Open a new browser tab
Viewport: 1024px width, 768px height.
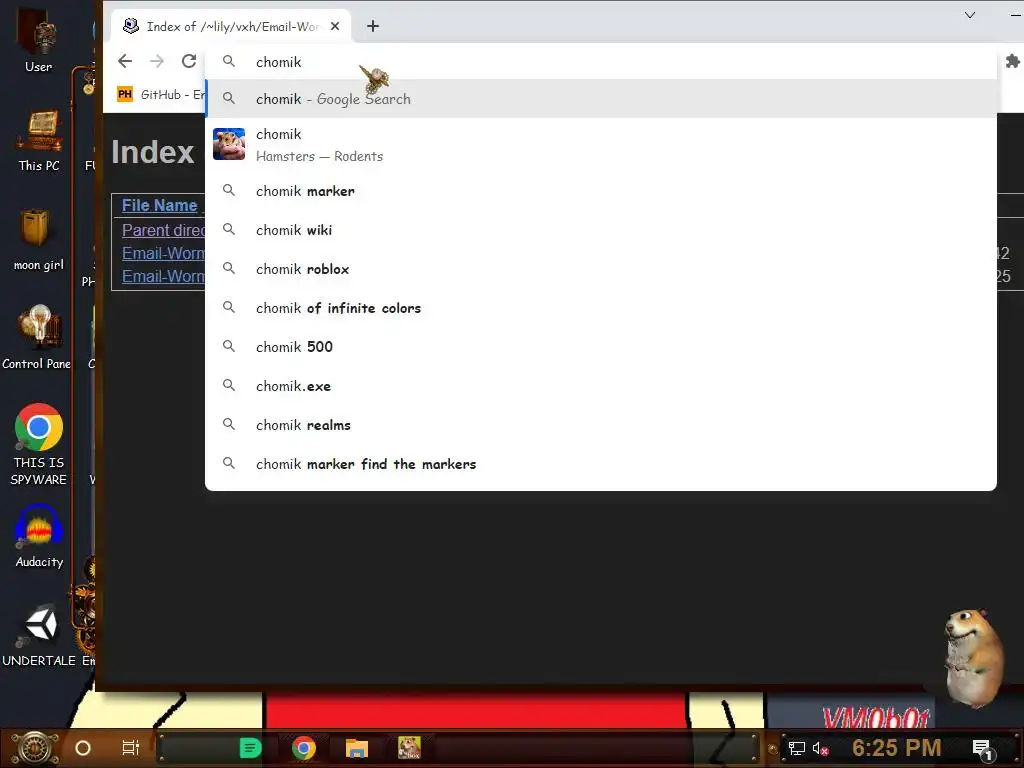372,26
